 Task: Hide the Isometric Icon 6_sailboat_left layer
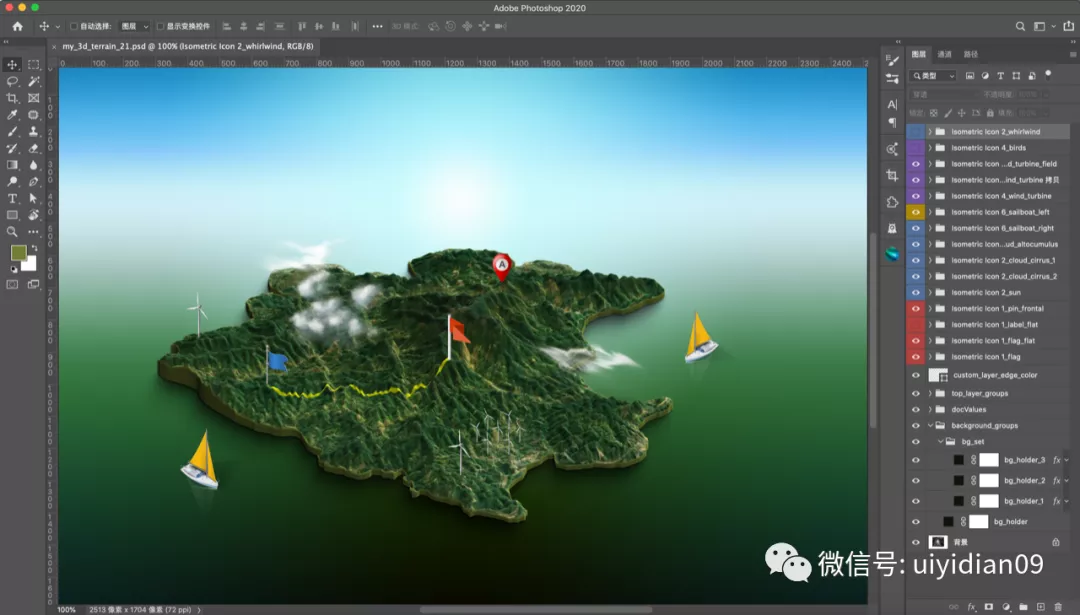[x=915, y=212]
